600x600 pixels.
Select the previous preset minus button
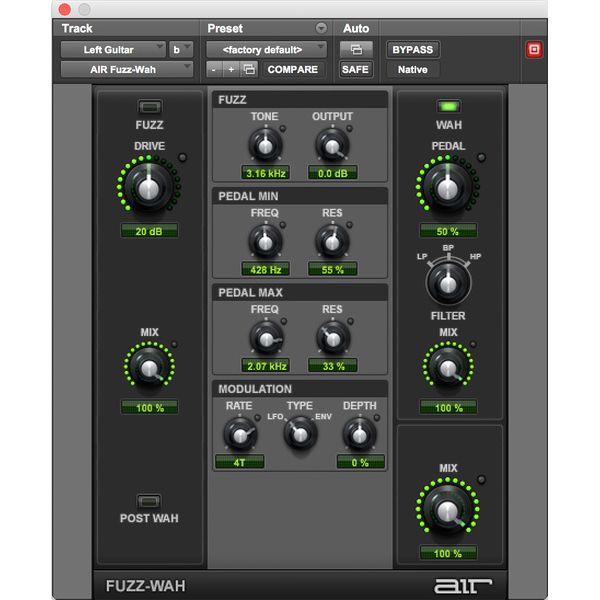pyautogui.click(x=214, y=70)
